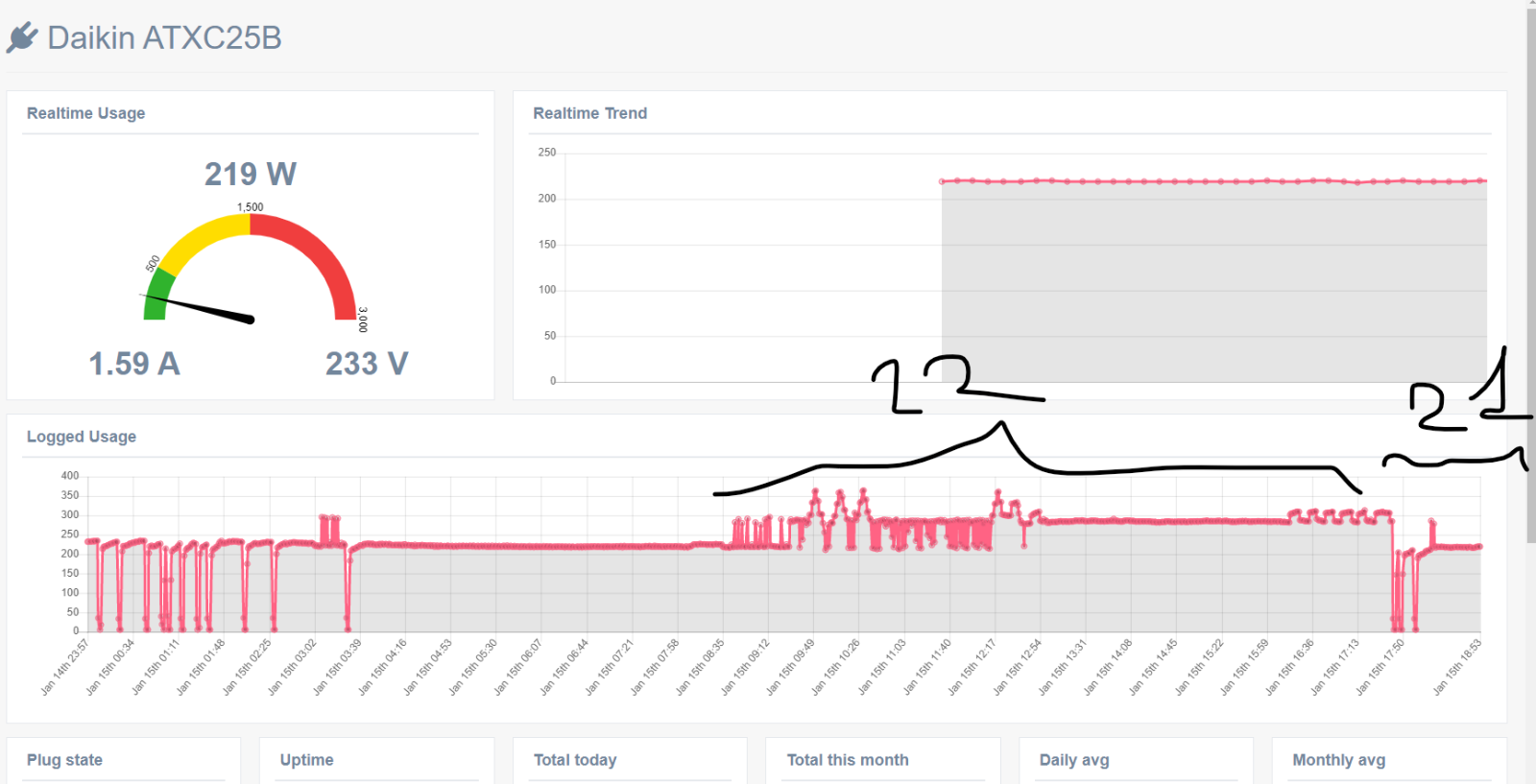Click the vertical page scrollbar thumb
Screen dimensions: 1536x784
1530,274
